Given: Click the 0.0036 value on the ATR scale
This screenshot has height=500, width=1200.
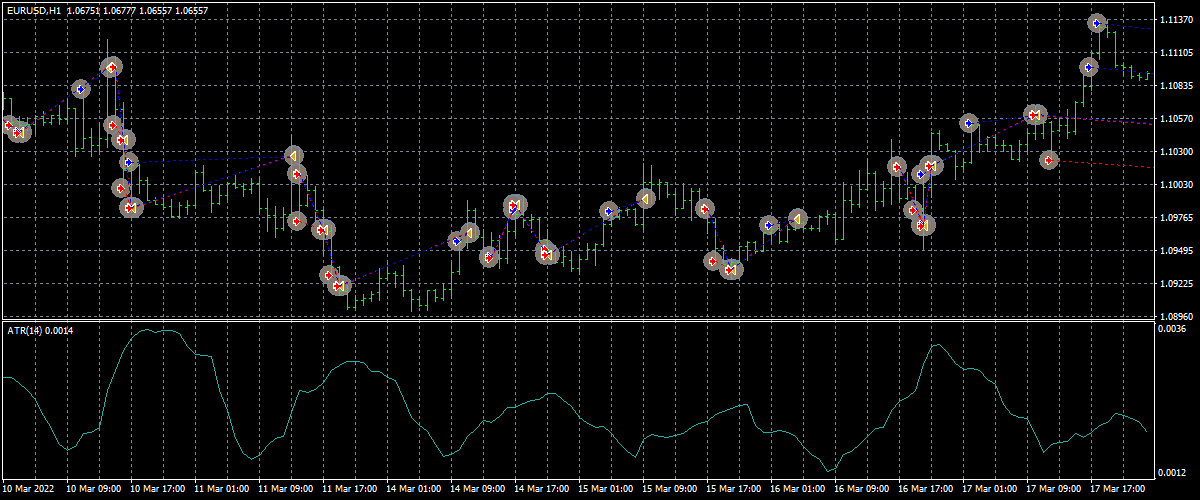Looking at the screenshot, I should pos(1172,329).
